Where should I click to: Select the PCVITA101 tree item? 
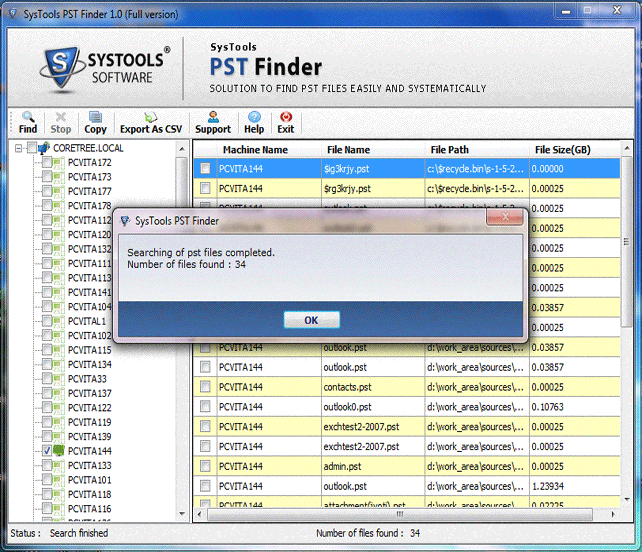90,480
